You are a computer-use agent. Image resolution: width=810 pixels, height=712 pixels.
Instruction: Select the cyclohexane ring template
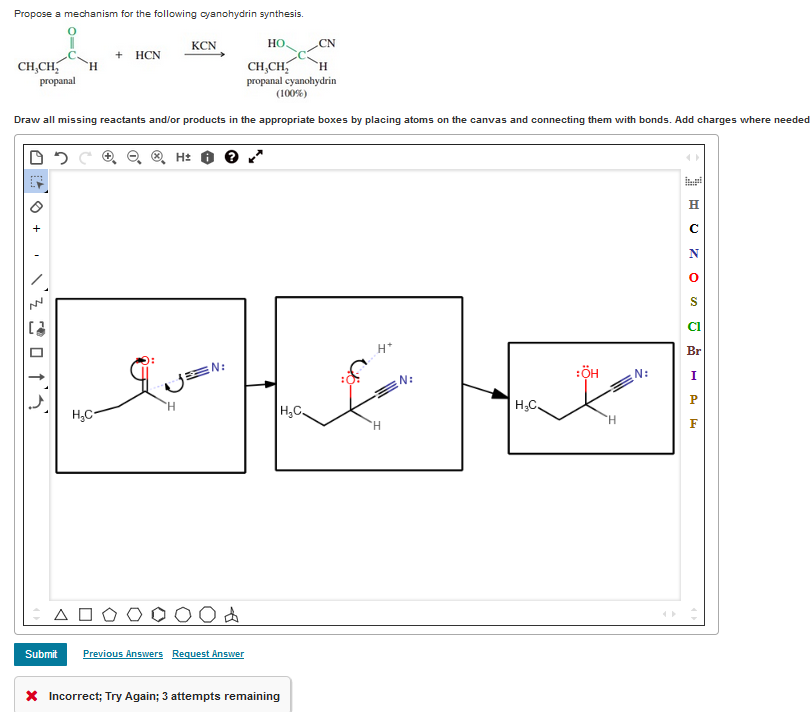134,613
